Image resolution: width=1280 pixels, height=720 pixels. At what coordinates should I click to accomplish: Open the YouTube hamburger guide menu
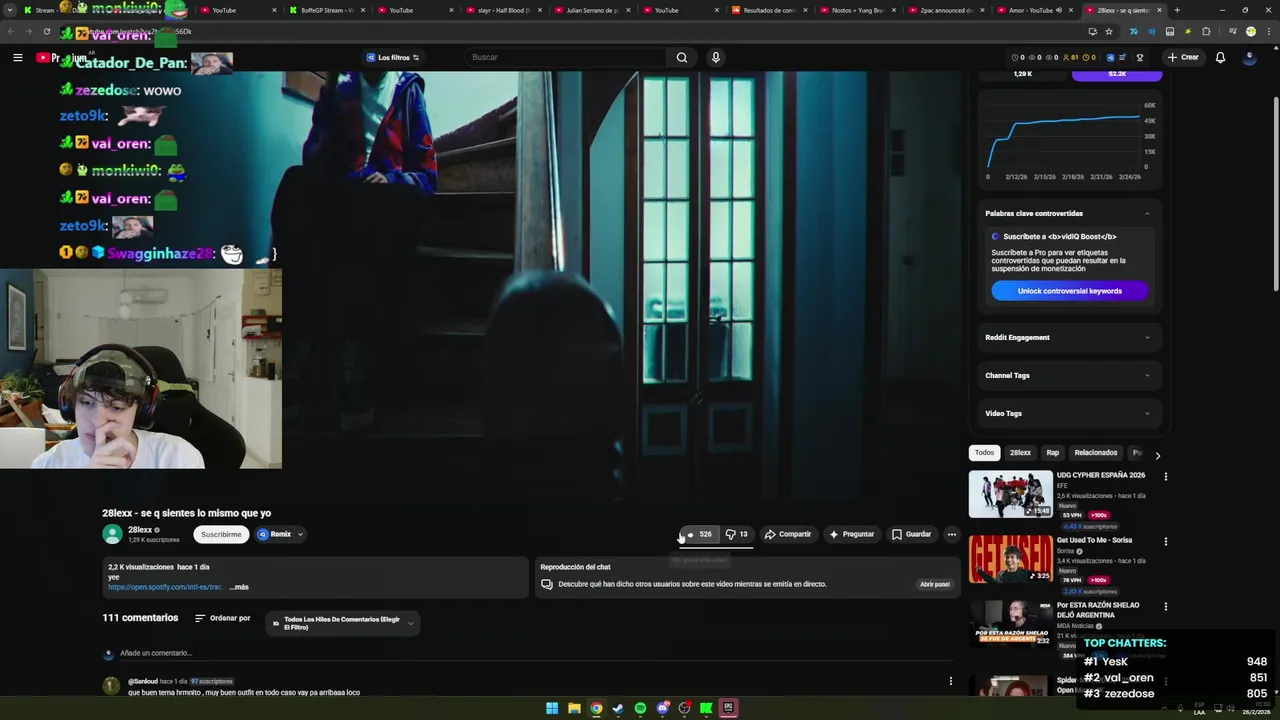pos(17,57)
